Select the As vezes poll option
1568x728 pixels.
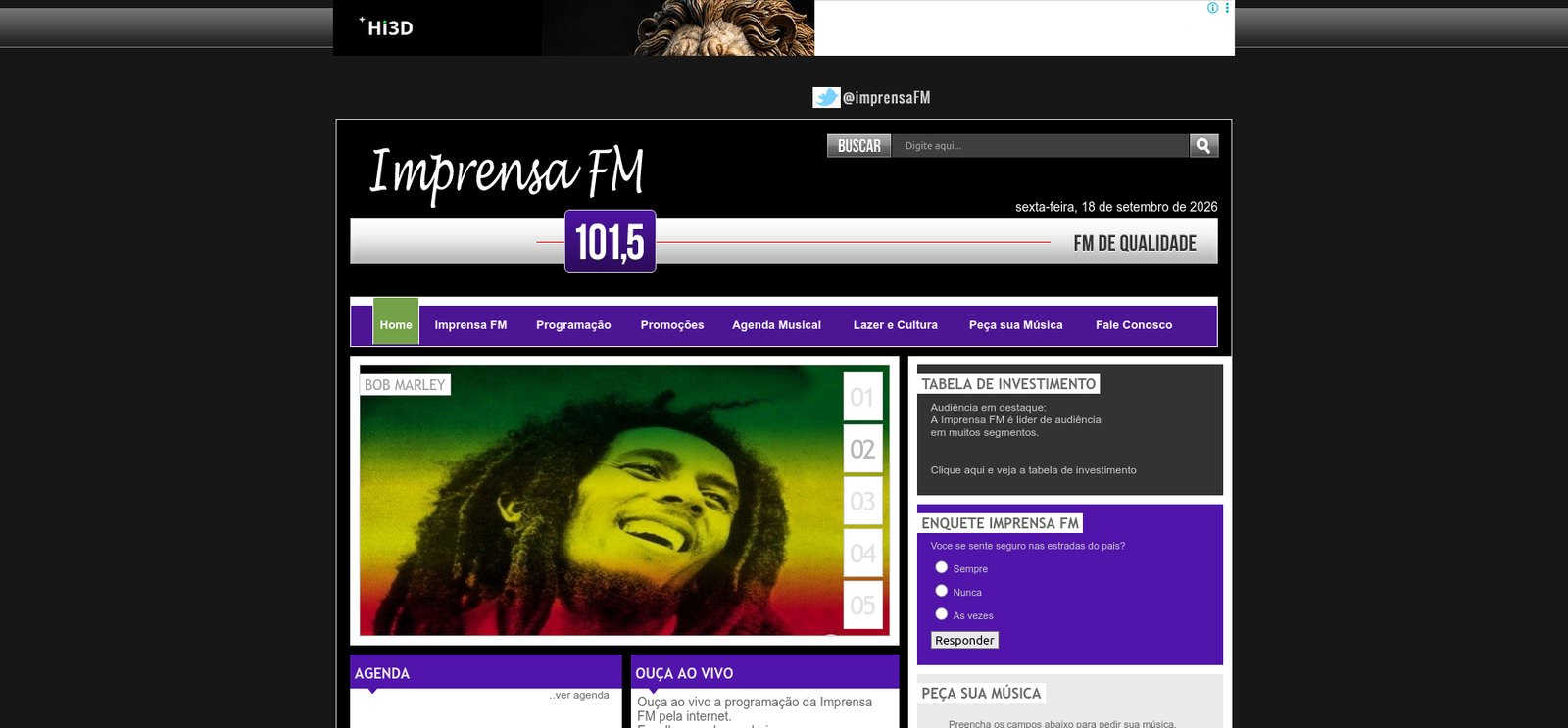pyautogui.click(x=941, y=614)
